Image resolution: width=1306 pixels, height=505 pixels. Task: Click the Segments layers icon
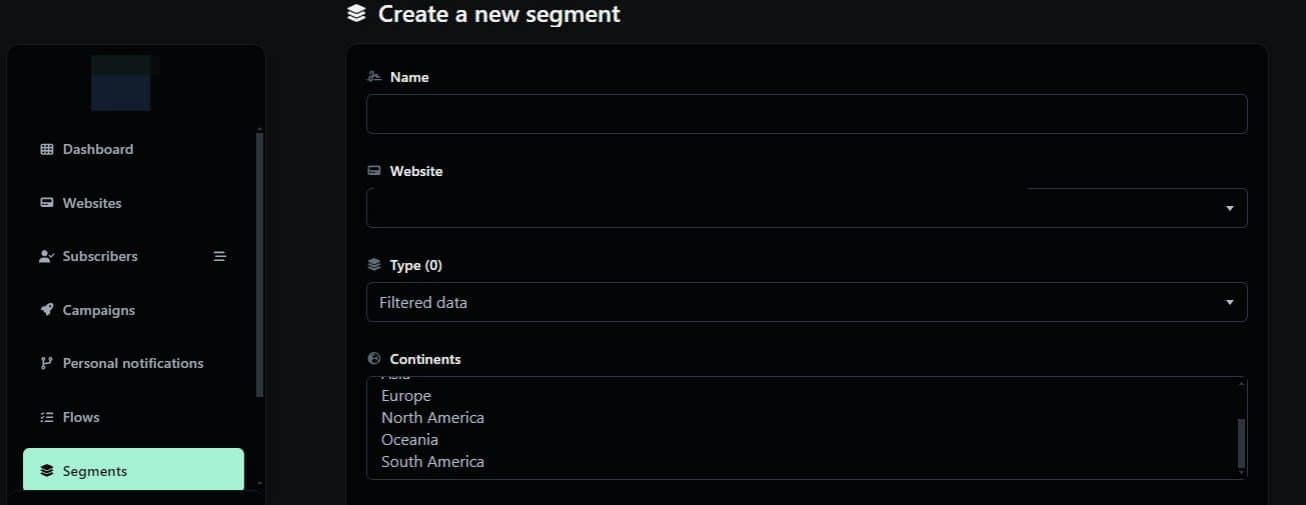coord(46,471)
